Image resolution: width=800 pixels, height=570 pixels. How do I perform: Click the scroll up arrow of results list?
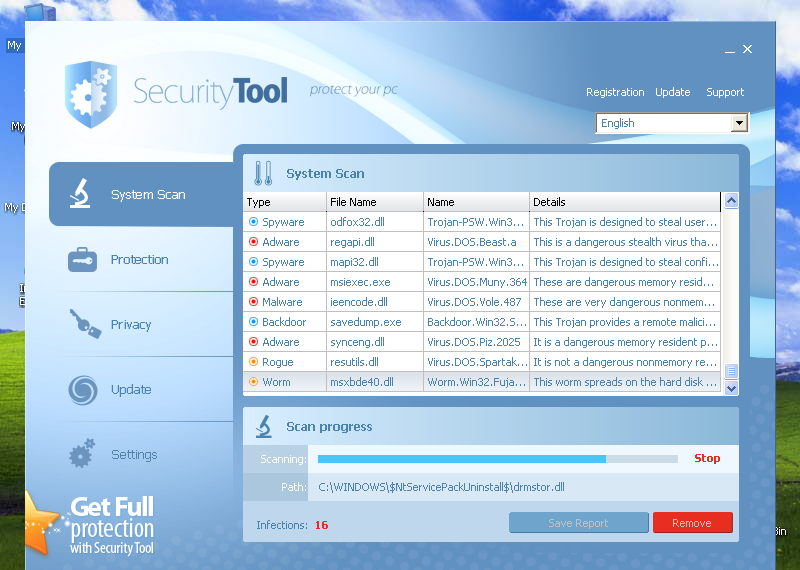coord(731,201)
